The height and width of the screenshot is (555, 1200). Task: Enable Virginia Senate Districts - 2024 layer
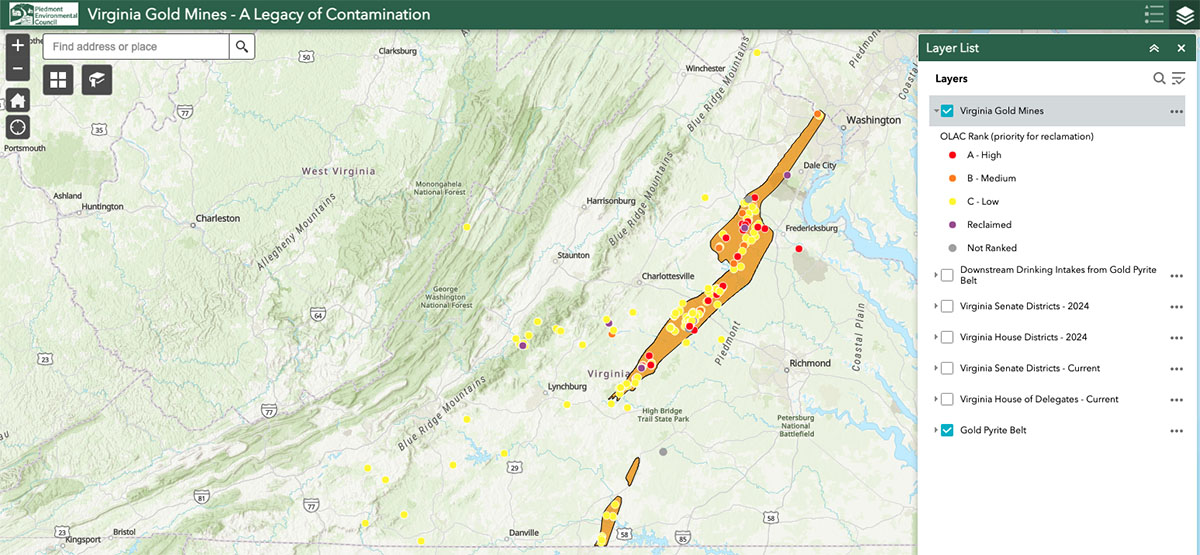[x=947, y=306]
